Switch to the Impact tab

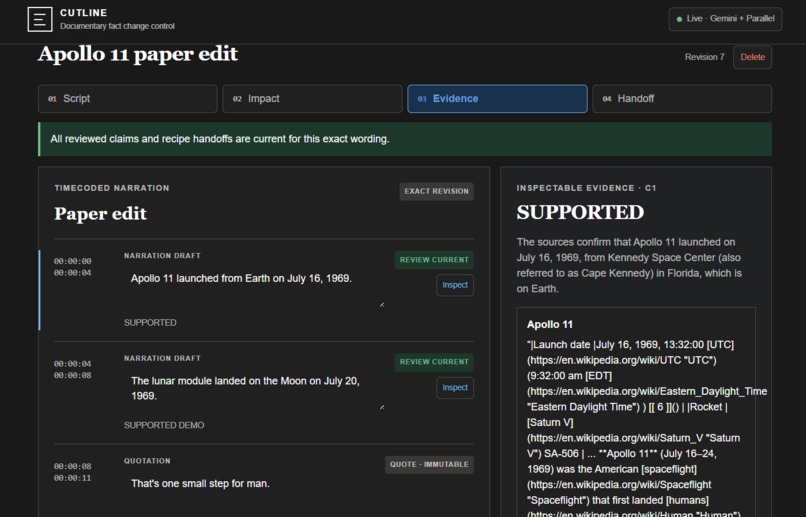[x=312, y=99]
